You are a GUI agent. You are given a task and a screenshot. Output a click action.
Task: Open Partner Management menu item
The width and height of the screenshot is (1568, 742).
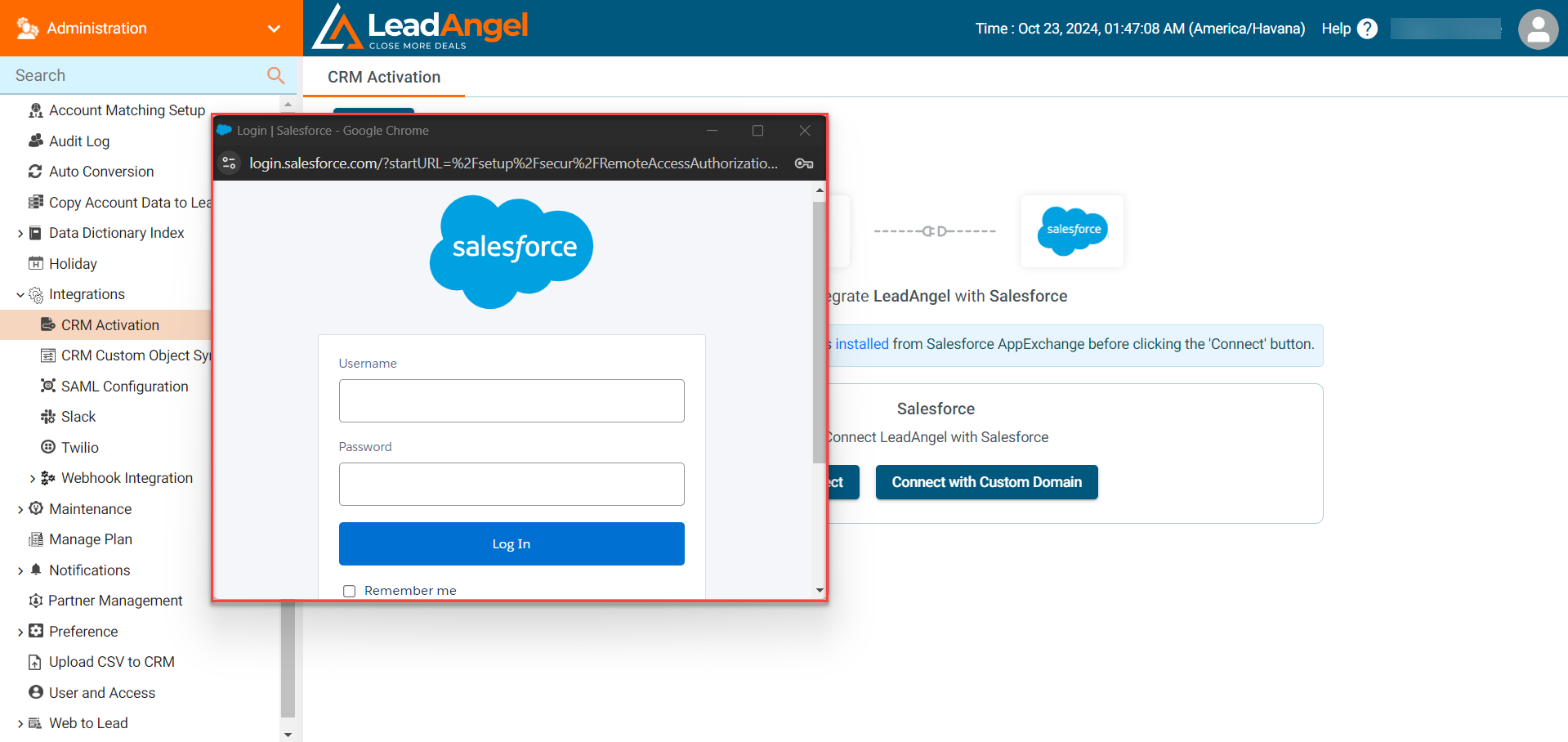115,601
